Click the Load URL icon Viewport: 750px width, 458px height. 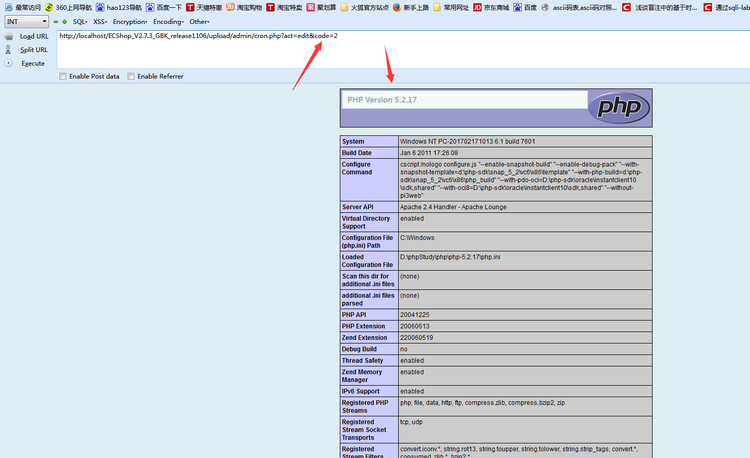click(10, 36)
